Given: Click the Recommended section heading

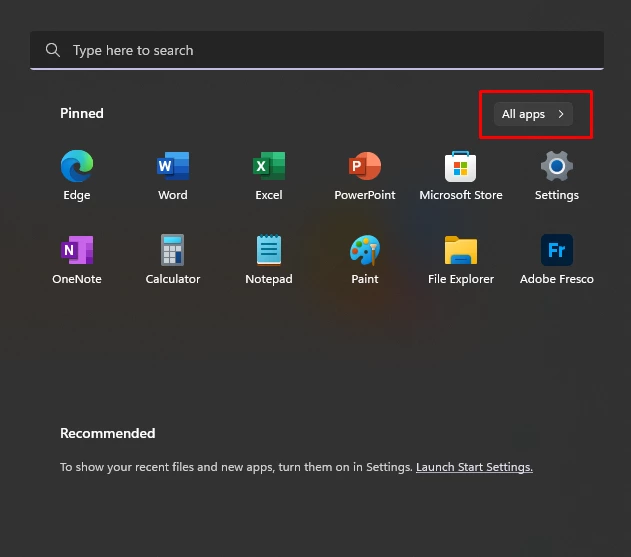Looking at the screenshot, I should [x=107, y=433].
